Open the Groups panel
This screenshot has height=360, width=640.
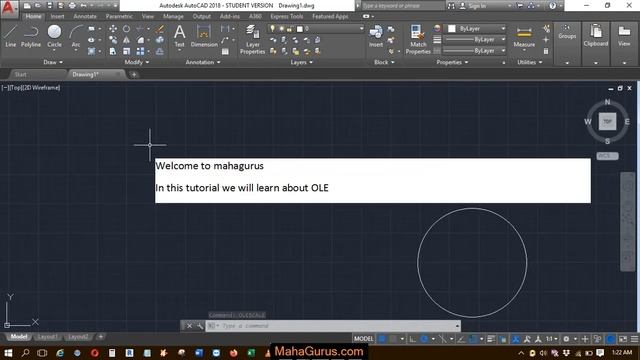(x=567, y=44)
